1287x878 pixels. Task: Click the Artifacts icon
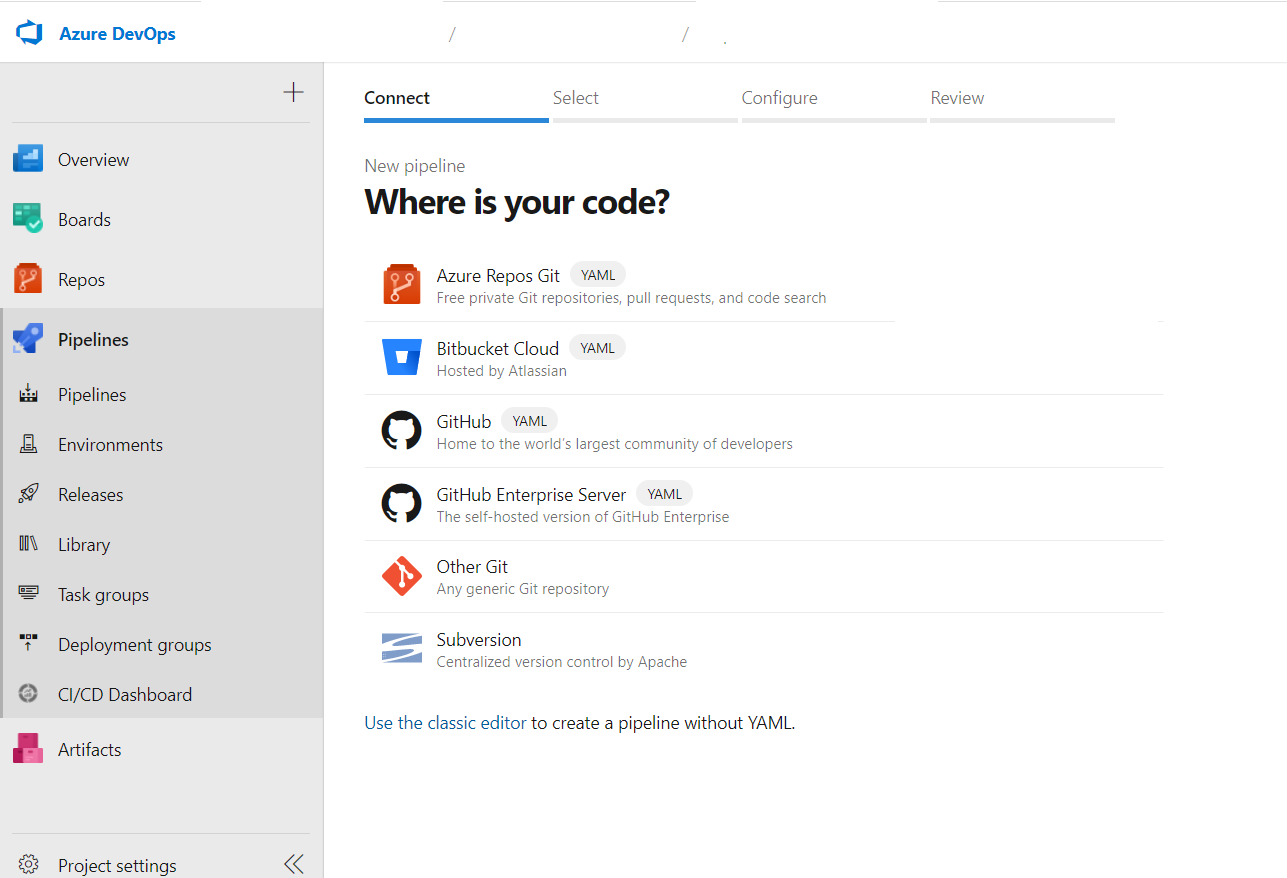point(28,749)
